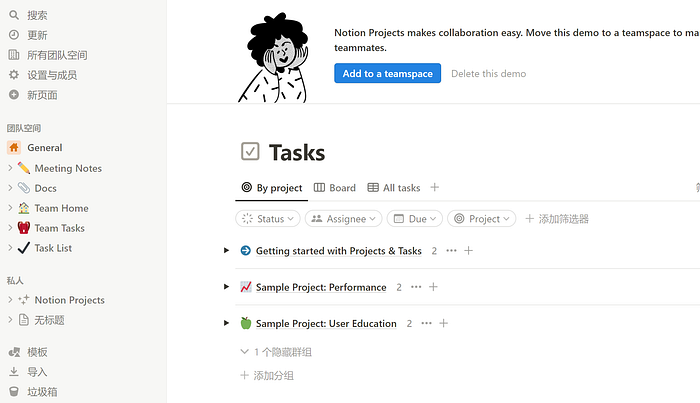700x403 pixels.
Task: Click the teamspace section header label
Action: point(24,128)
